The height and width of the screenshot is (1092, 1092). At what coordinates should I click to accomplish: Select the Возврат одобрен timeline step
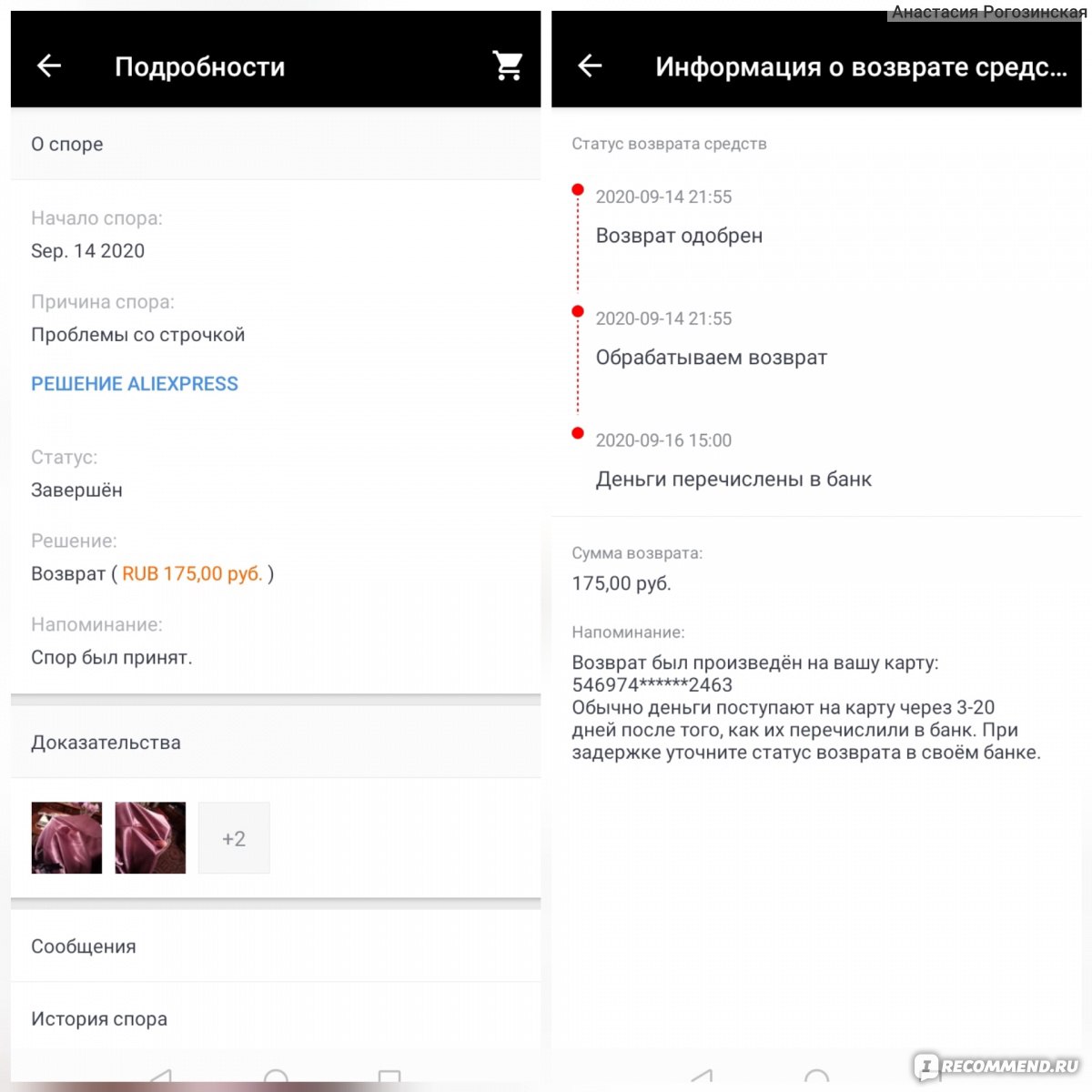(x=679, y=236)
